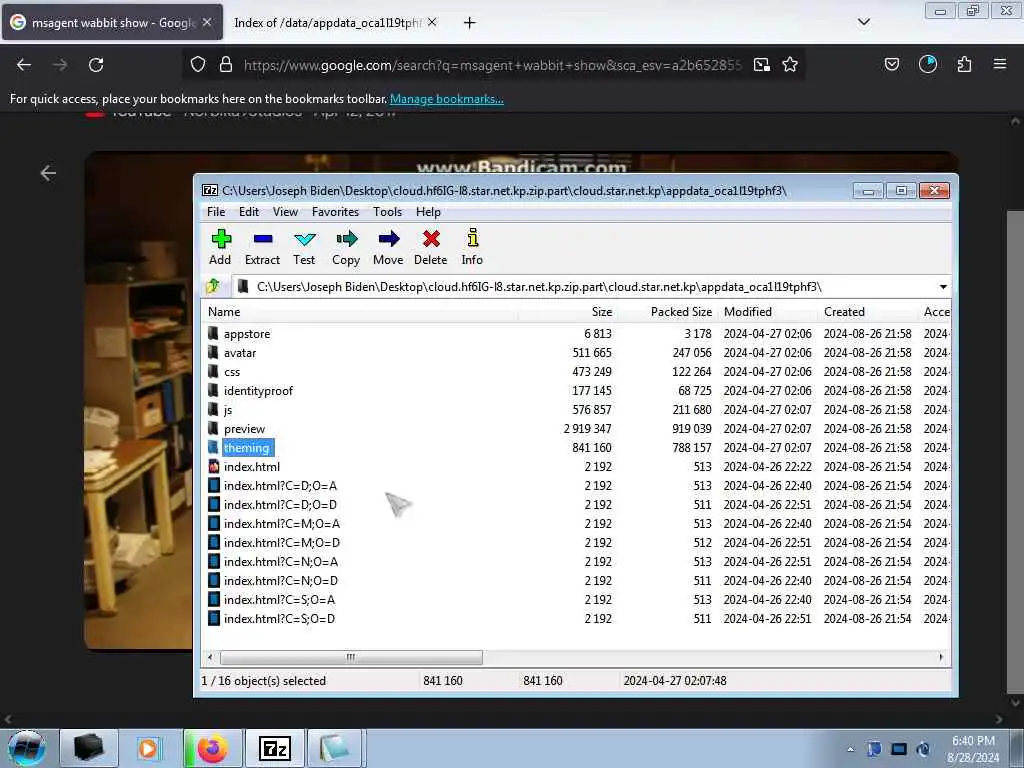Show hidden system tray icons
Image resolution: width=1024 pixels, height=768 pixels.
coord(850,749)
